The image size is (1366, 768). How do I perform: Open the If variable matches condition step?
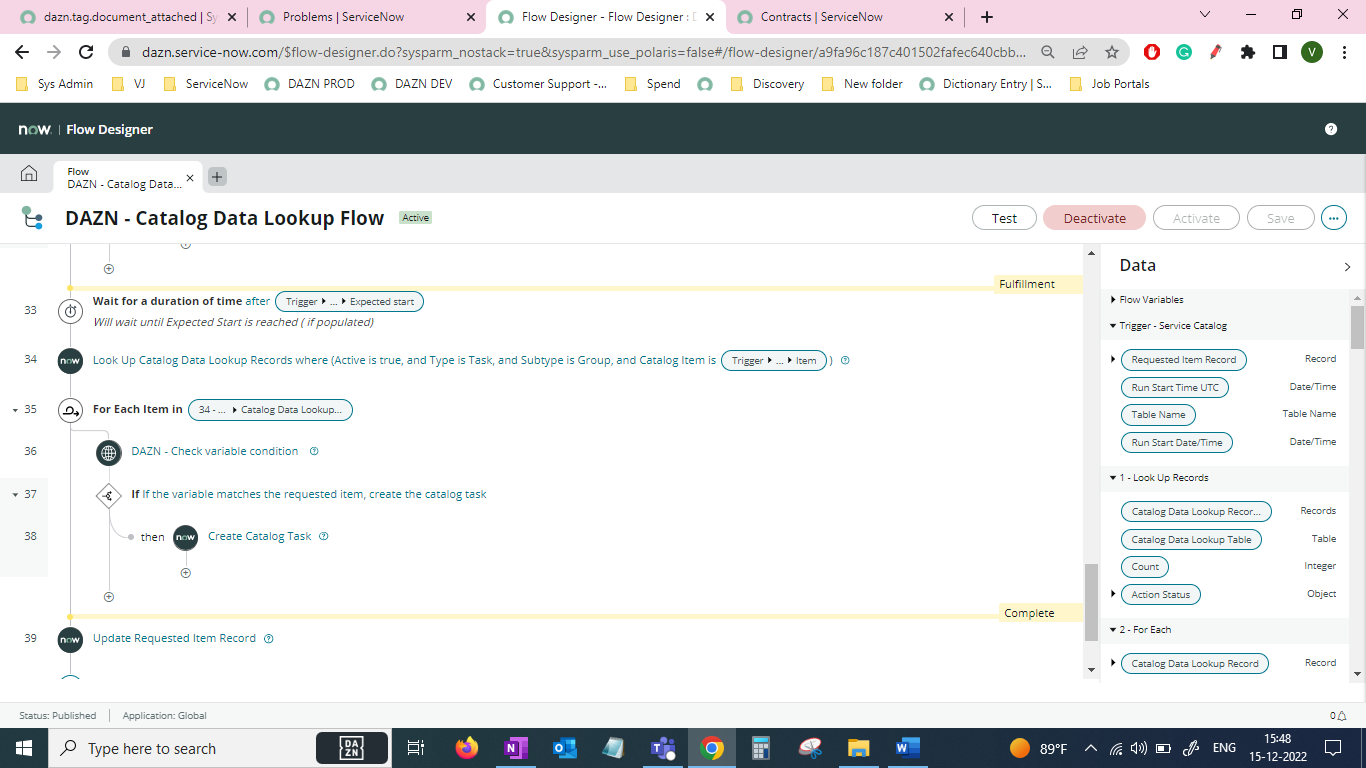314,494
